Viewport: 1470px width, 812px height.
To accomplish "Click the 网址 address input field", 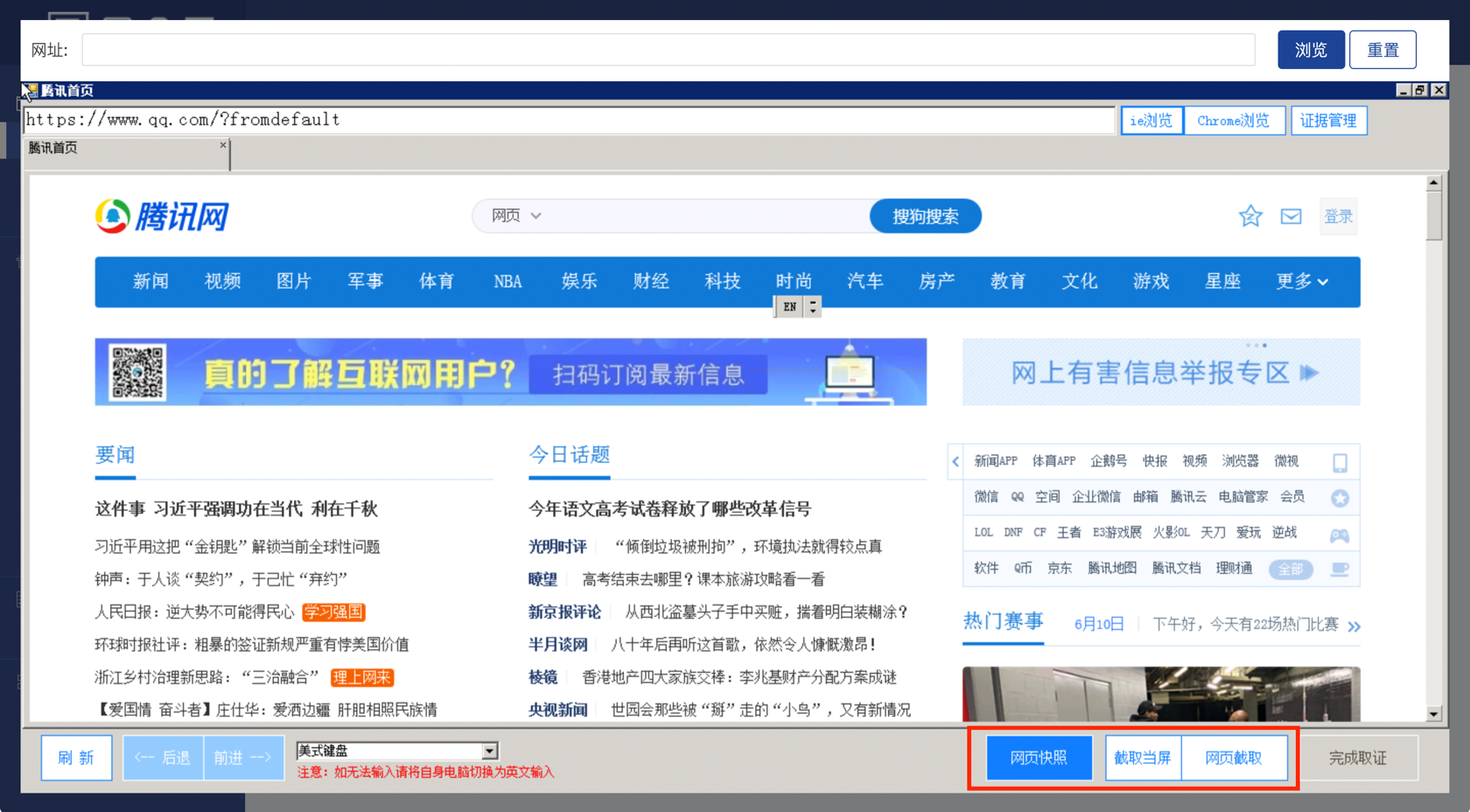I will coord(668,50).
